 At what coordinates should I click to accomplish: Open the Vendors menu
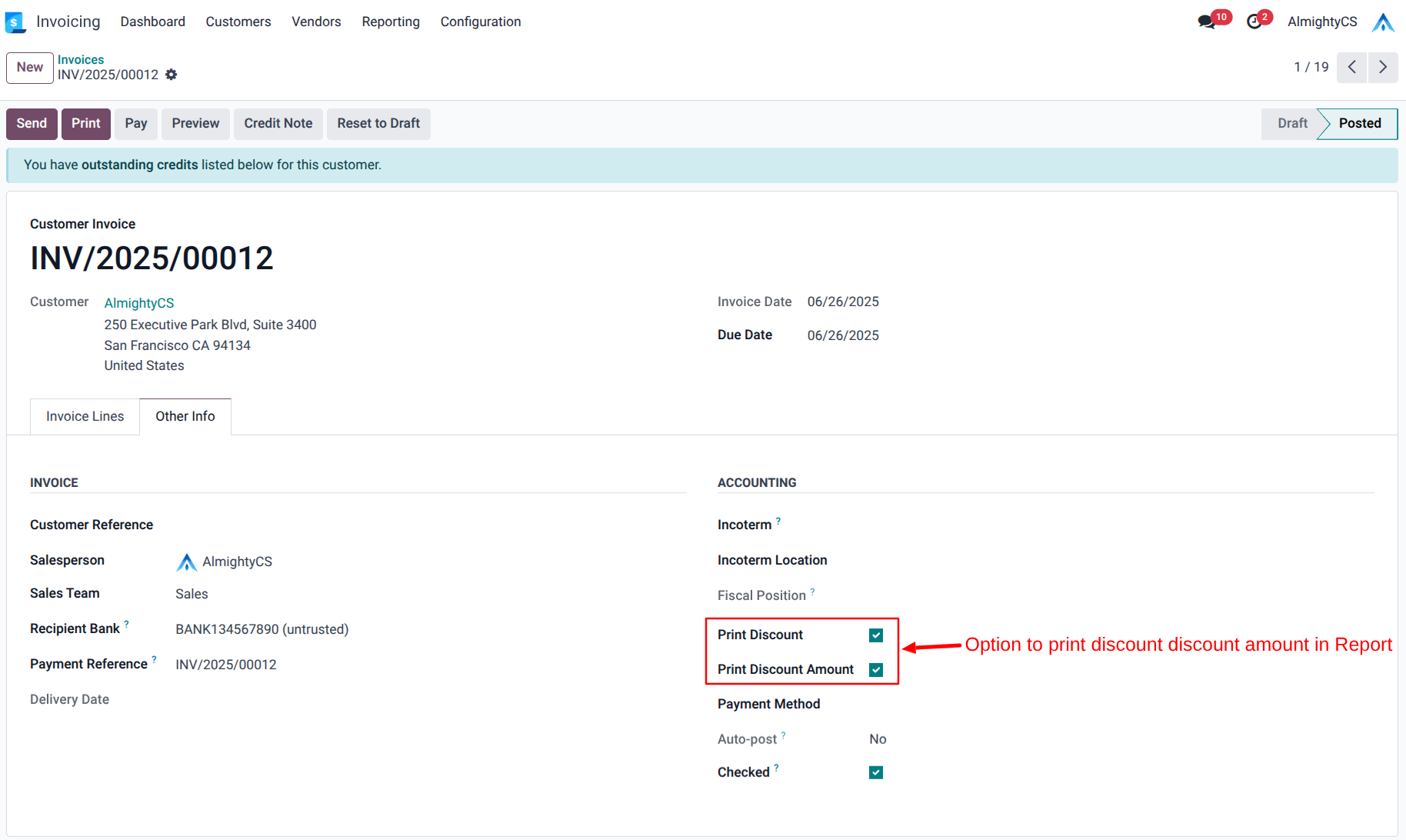[315, 22]
